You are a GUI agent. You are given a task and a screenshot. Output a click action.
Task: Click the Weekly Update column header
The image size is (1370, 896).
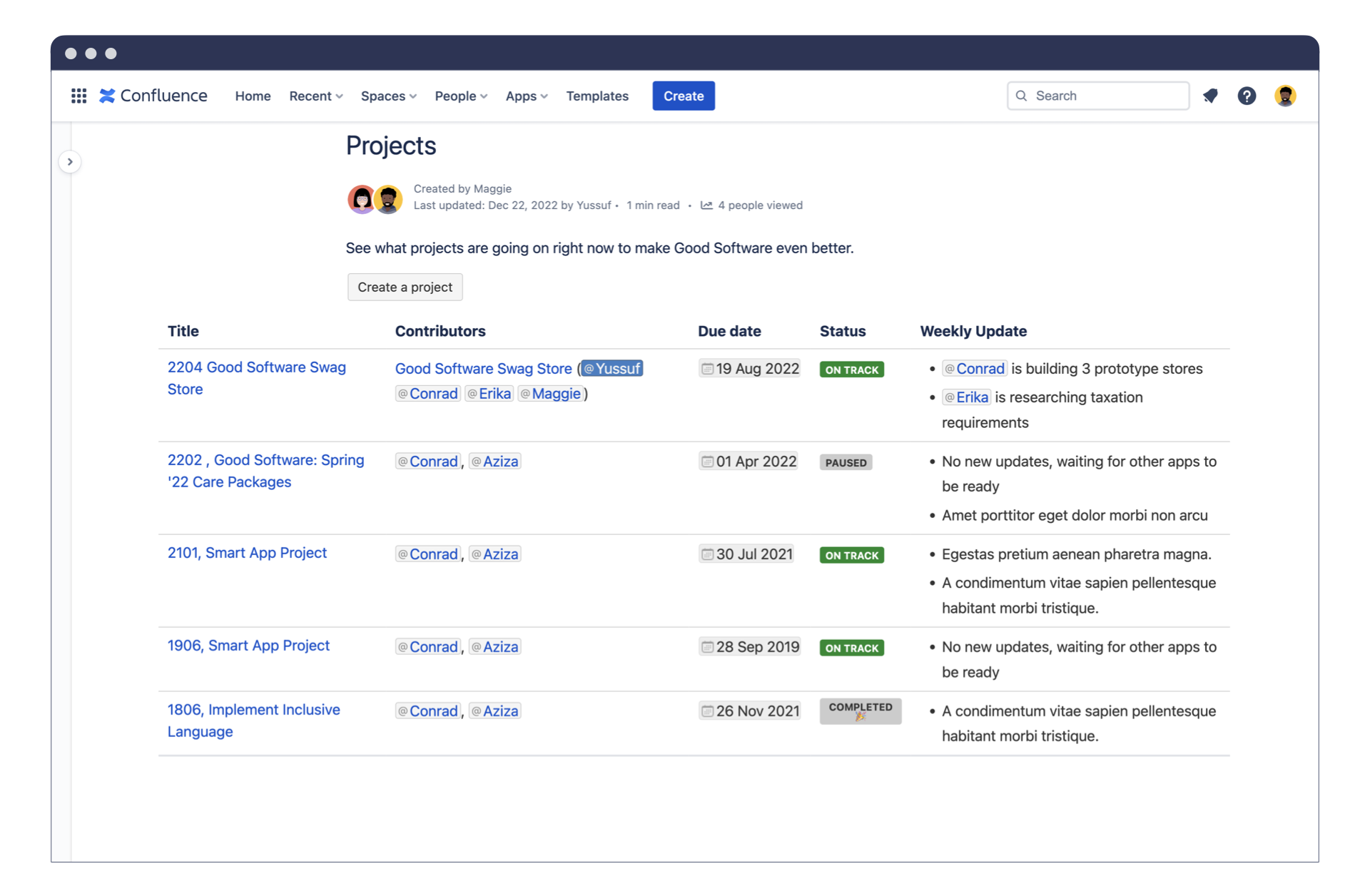point(973,331)
